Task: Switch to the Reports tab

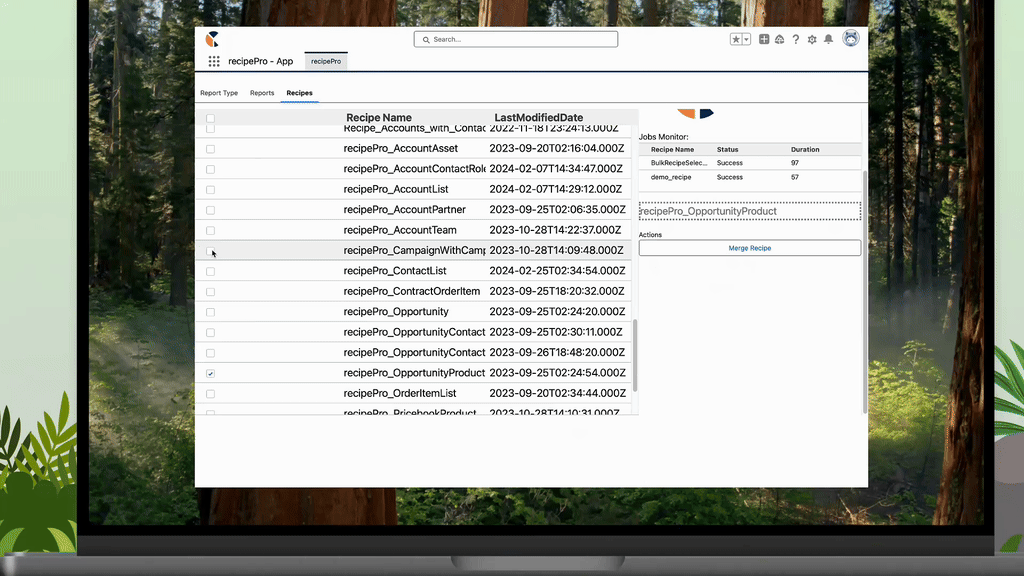Action: [262, 93]
